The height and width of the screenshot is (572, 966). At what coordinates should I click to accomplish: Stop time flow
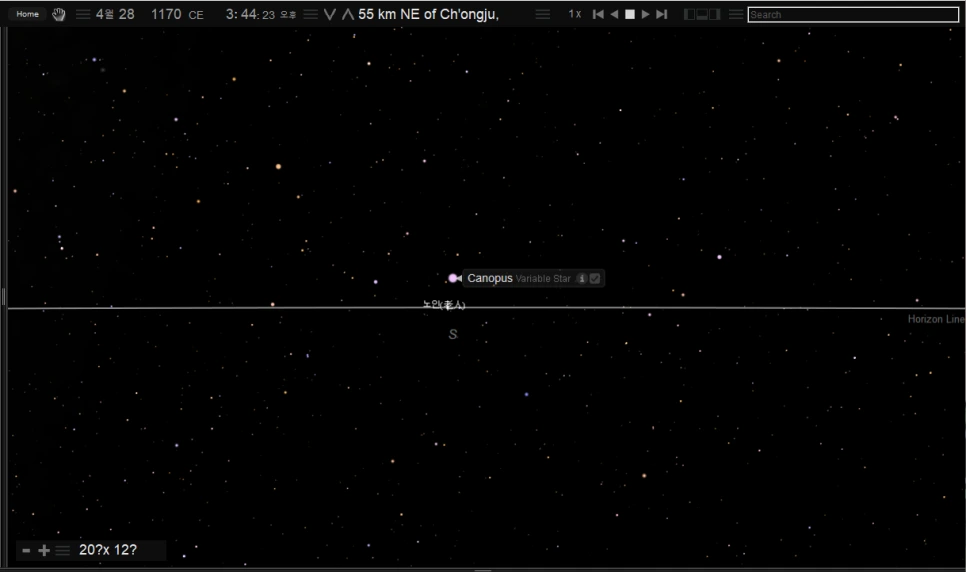click(630, 14)
